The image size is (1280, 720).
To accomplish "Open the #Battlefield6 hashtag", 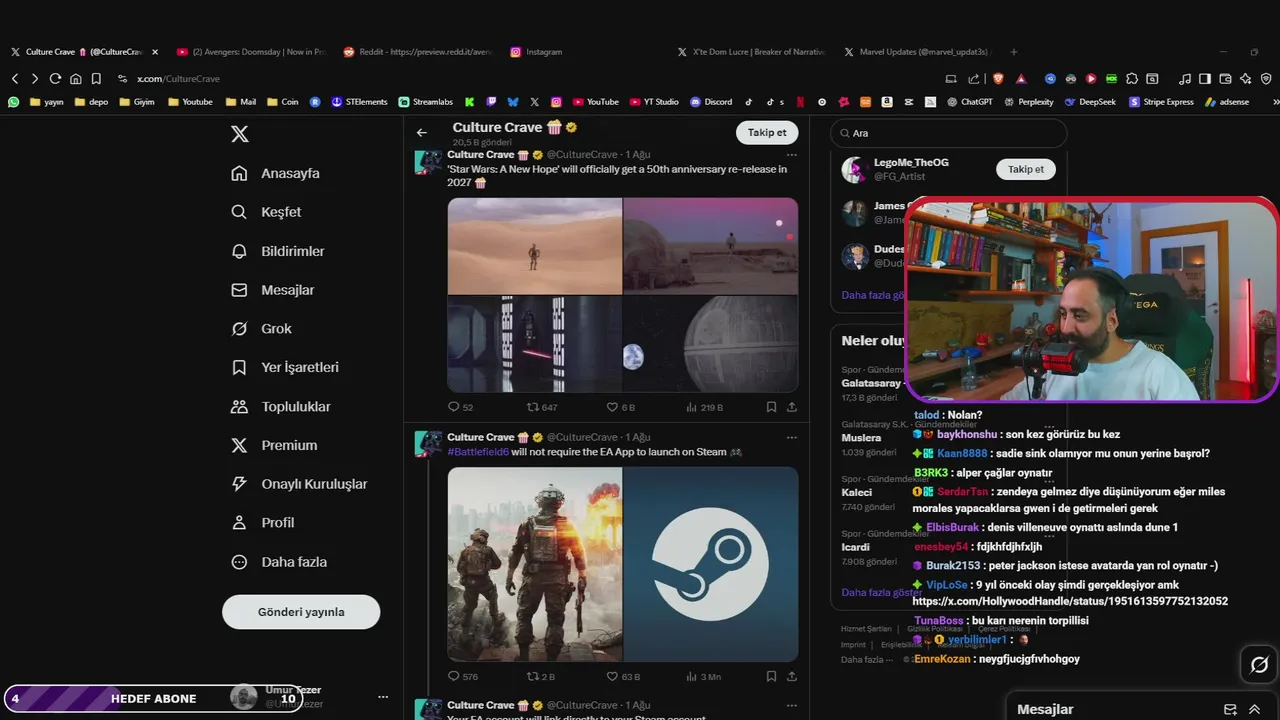I will point(478,452).
